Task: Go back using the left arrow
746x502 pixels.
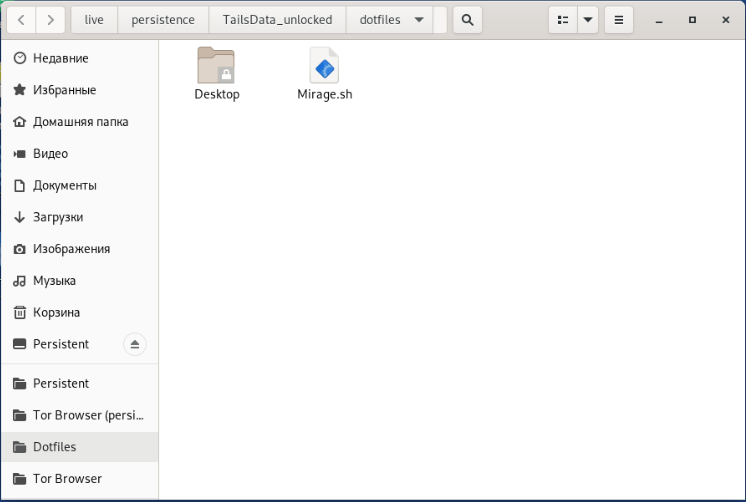Action: tap(22, 20)
